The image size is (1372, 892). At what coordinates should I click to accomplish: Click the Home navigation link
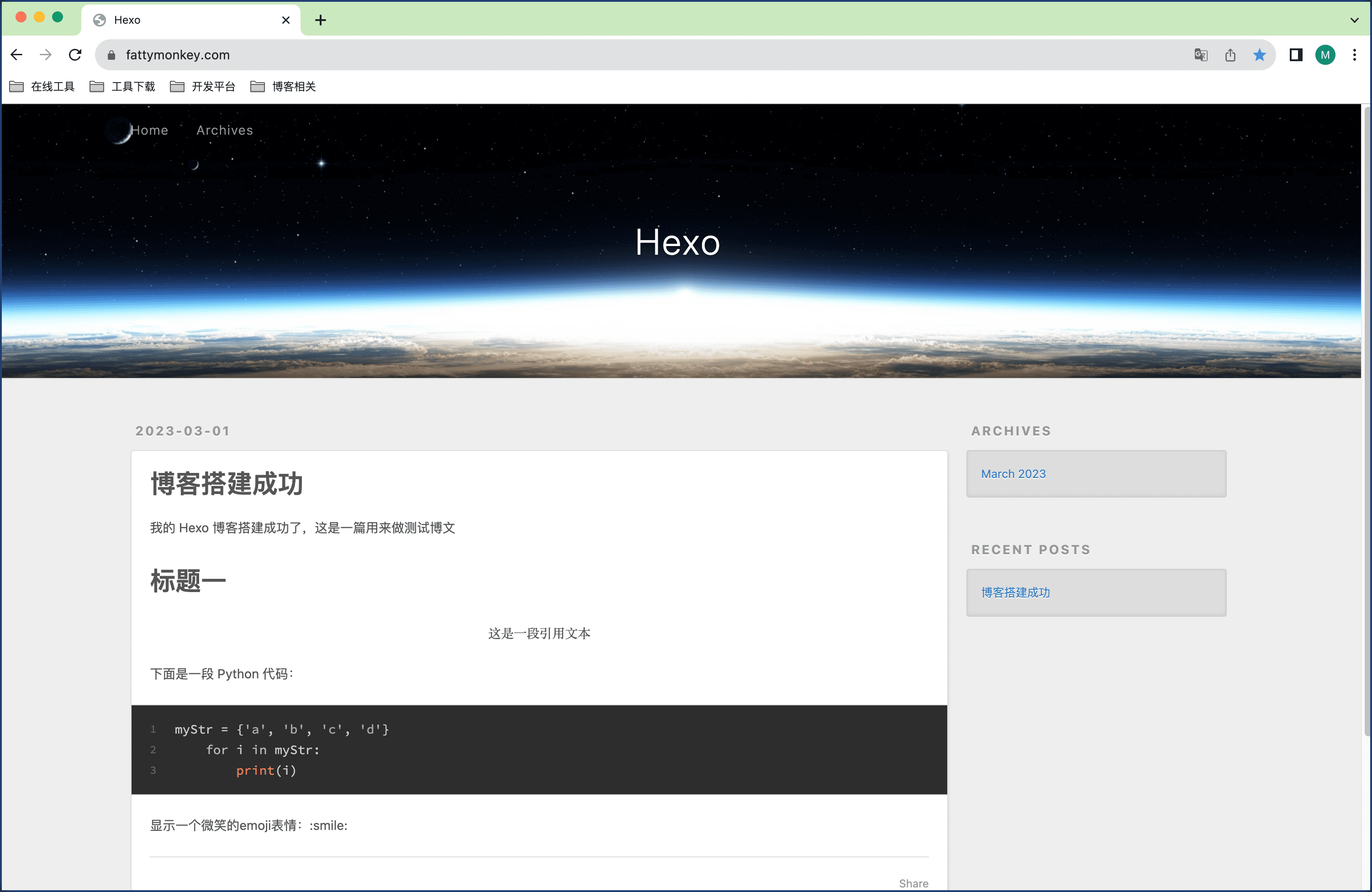click(149, 130)
